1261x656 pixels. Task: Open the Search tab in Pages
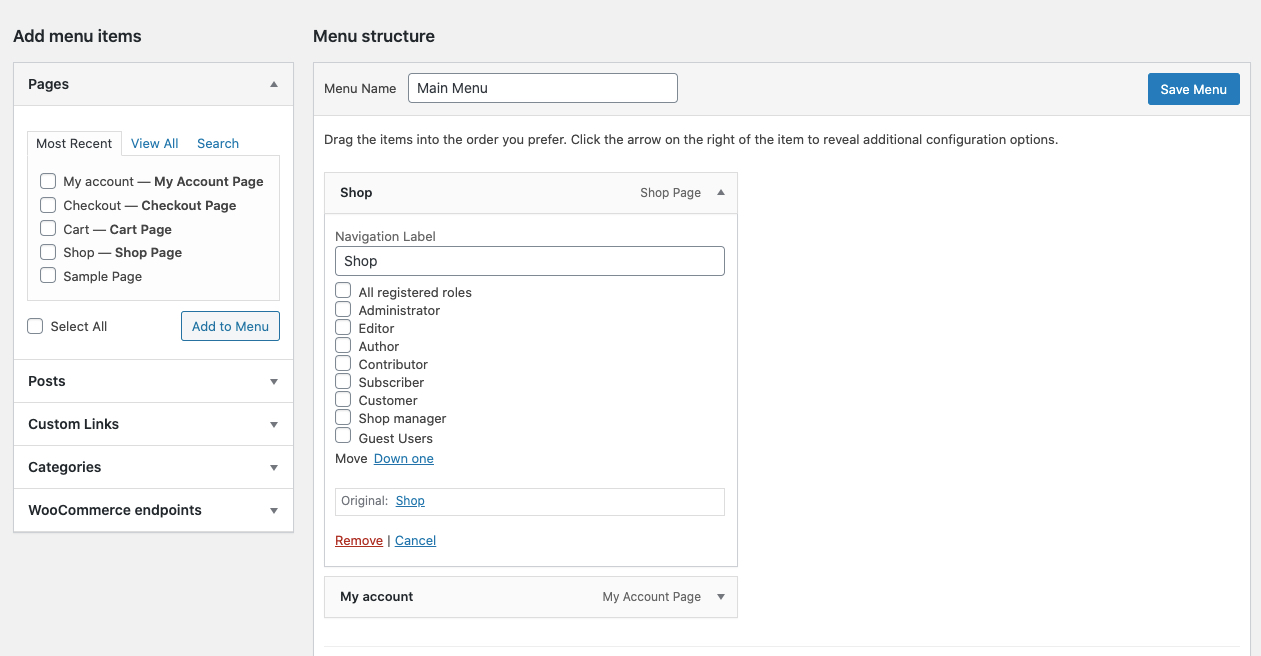[x=217, y=143]
